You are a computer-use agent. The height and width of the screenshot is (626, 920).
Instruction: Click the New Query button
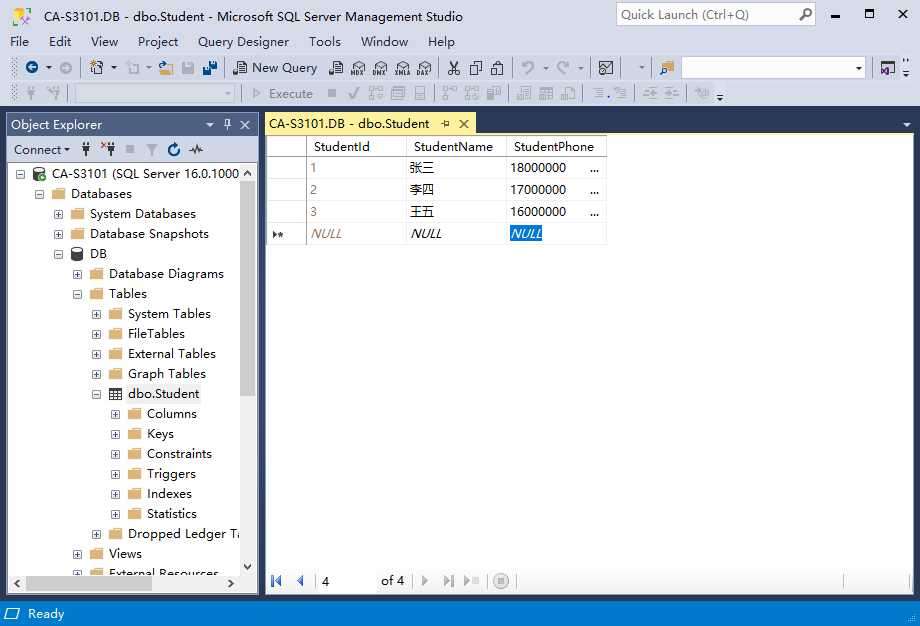point(275,68)
